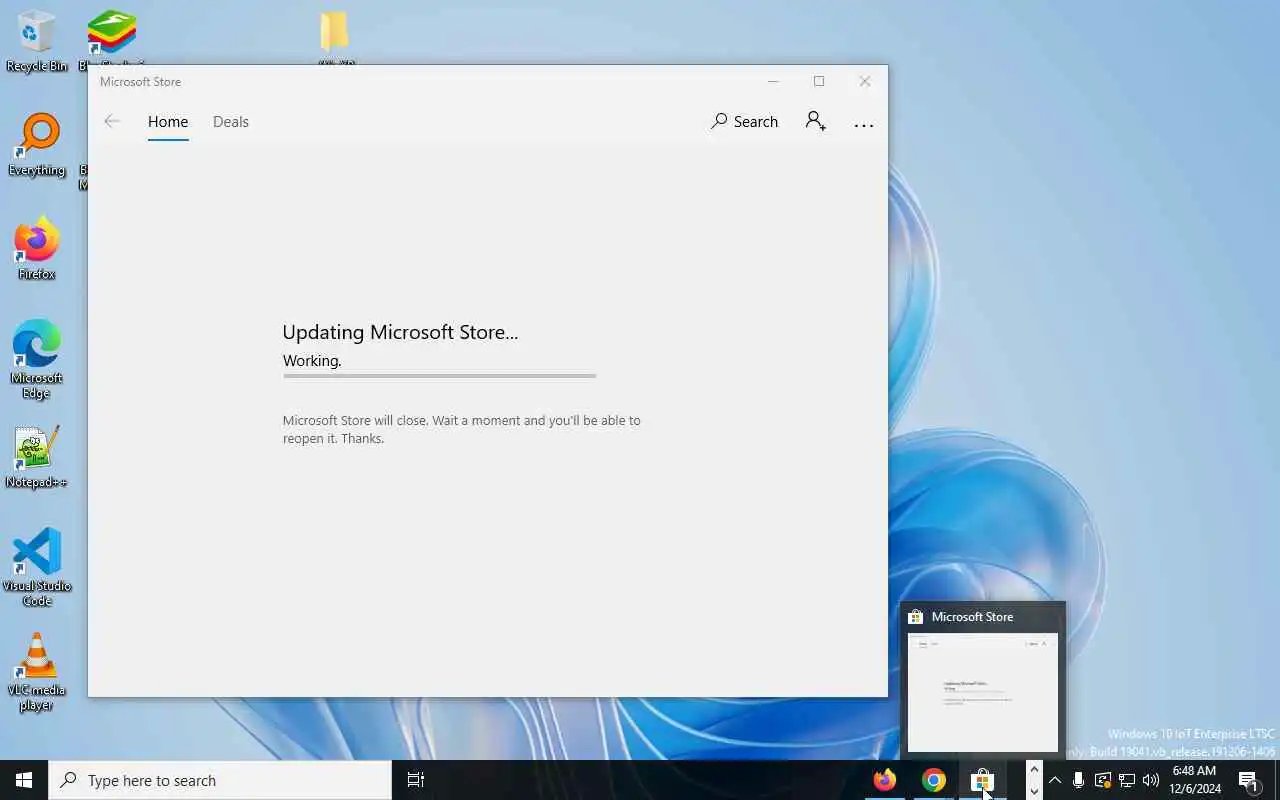Click the Microsoft Store preview thumbnail

tap(983, 692)
